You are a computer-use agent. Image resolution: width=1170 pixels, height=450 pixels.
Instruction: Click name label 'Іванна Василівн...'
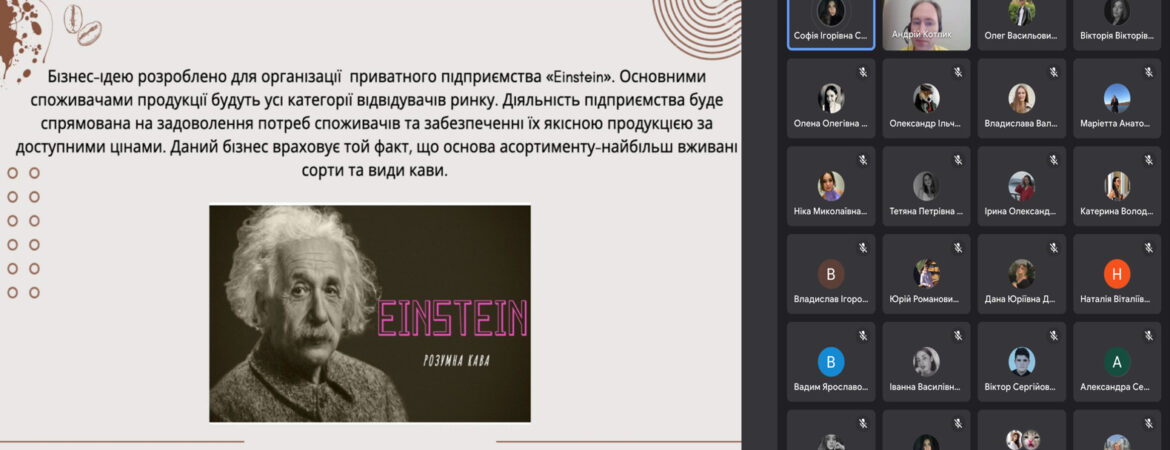[x=925, y=387]
